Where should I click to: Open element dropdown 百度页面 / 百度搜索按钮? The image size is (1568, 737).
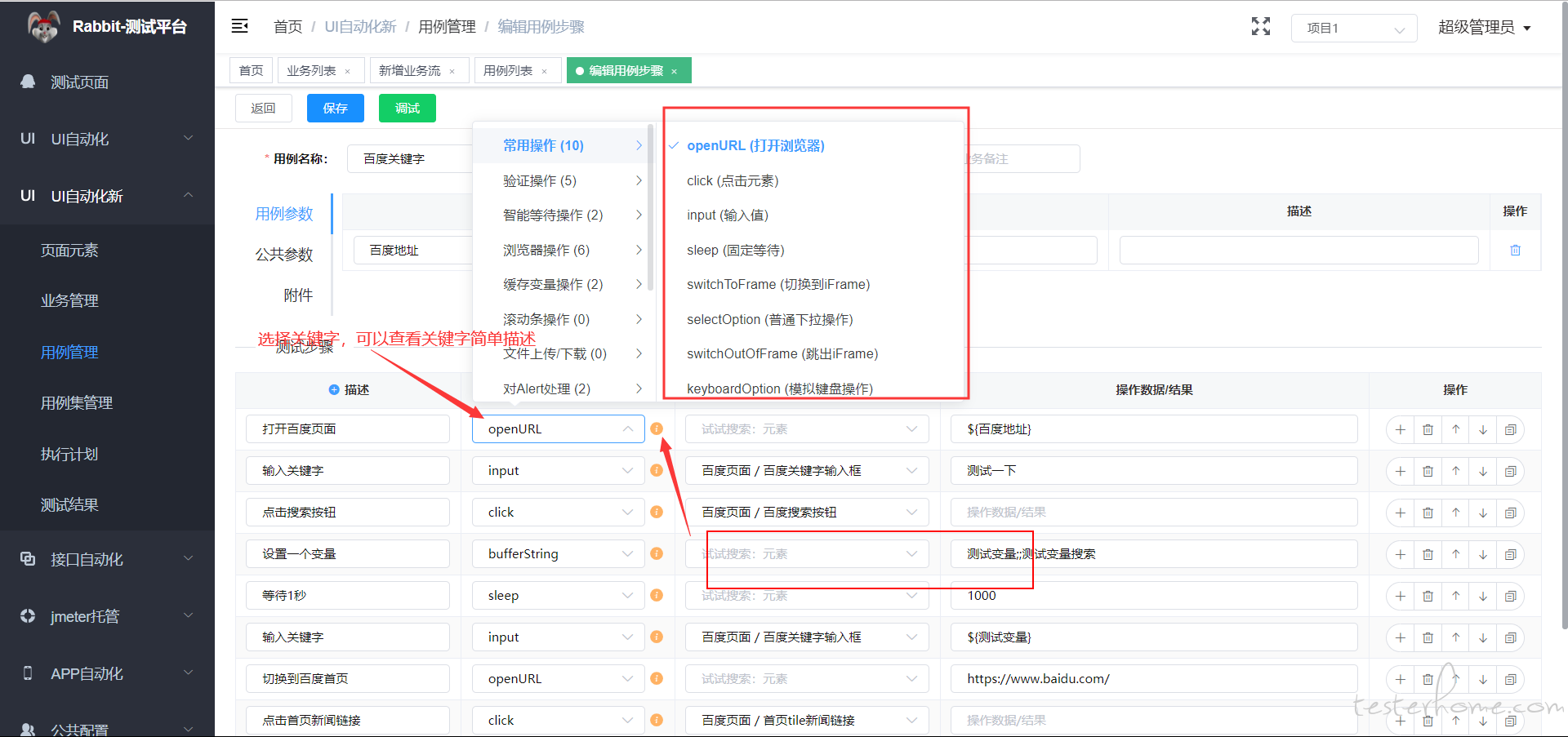pos(807,512)
